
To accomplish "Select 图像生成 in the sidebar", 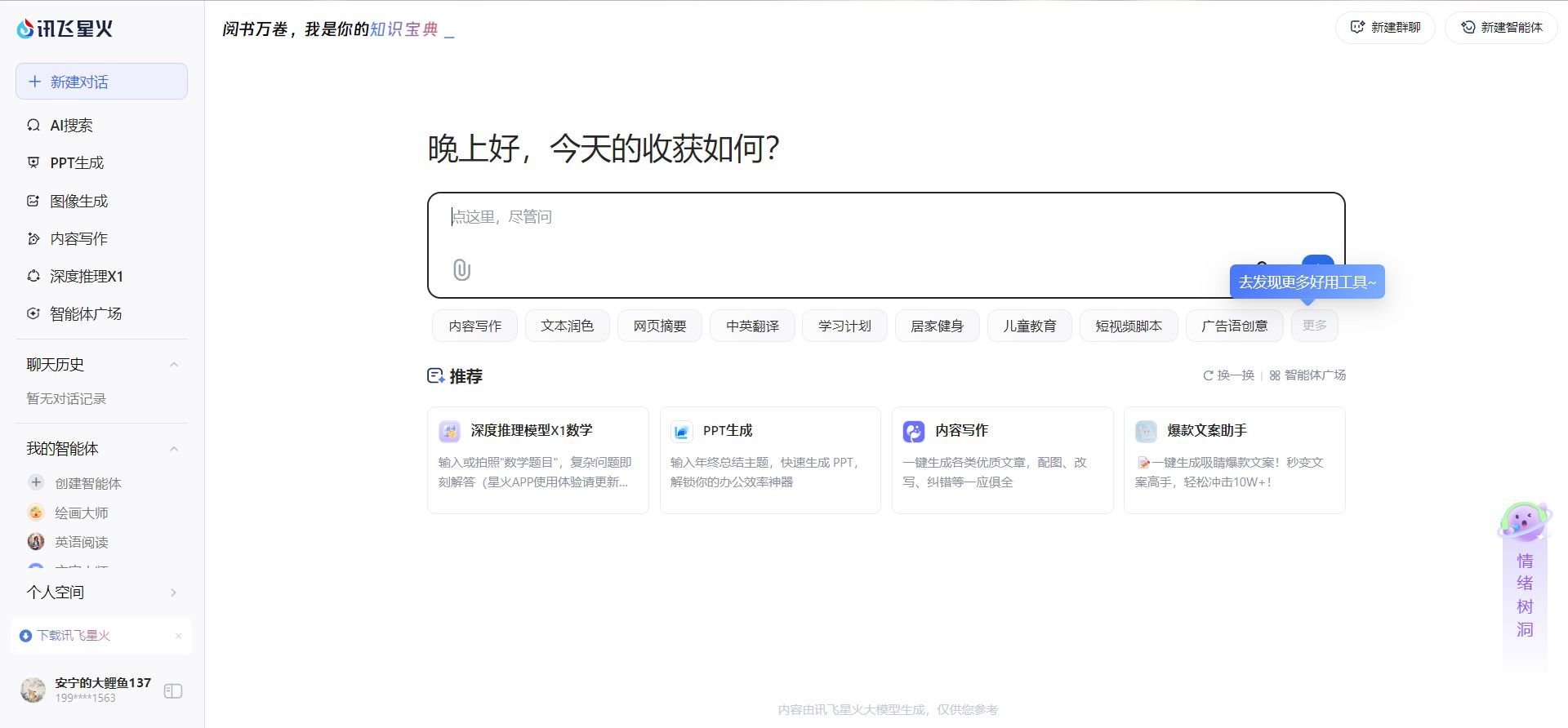I will coord(78,202).
